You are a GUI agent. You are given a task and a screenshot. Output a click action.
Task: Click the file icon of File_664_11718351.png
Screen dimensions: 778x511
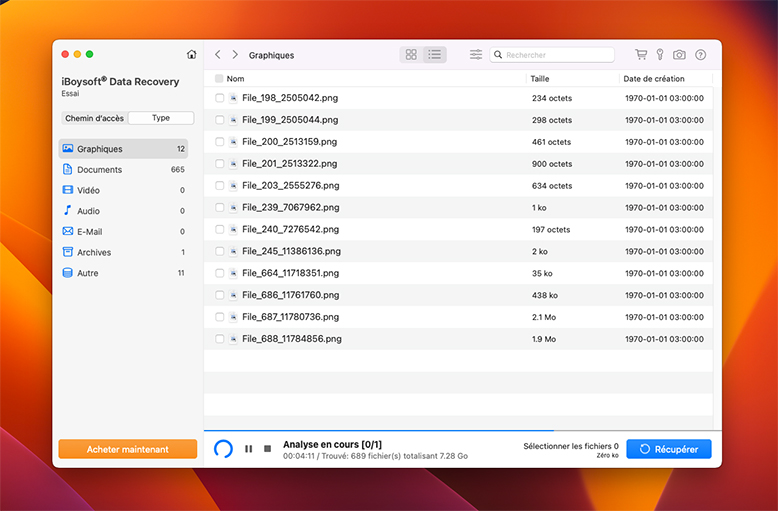tap(233, 273)
